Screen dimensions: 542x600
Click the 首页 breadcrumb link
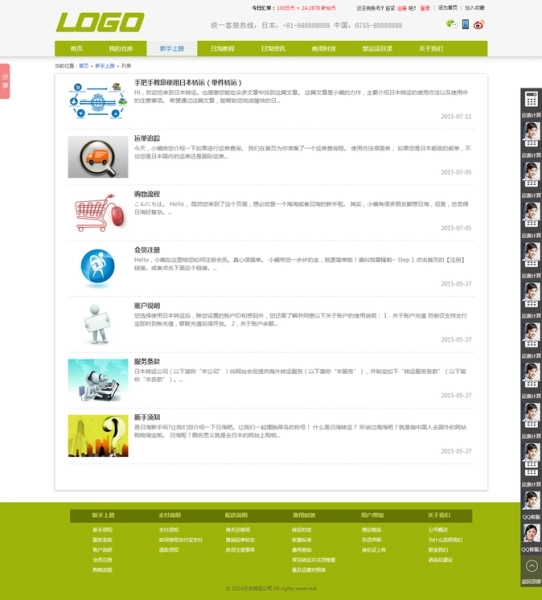83,66
